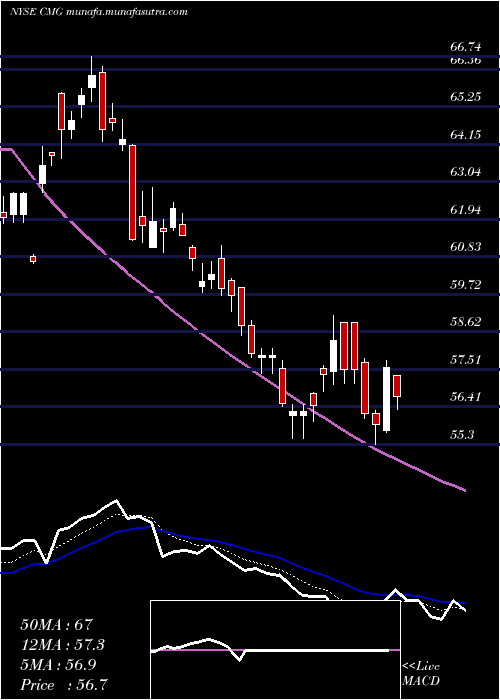Click the 63.04 price level label

coord(465,171)
